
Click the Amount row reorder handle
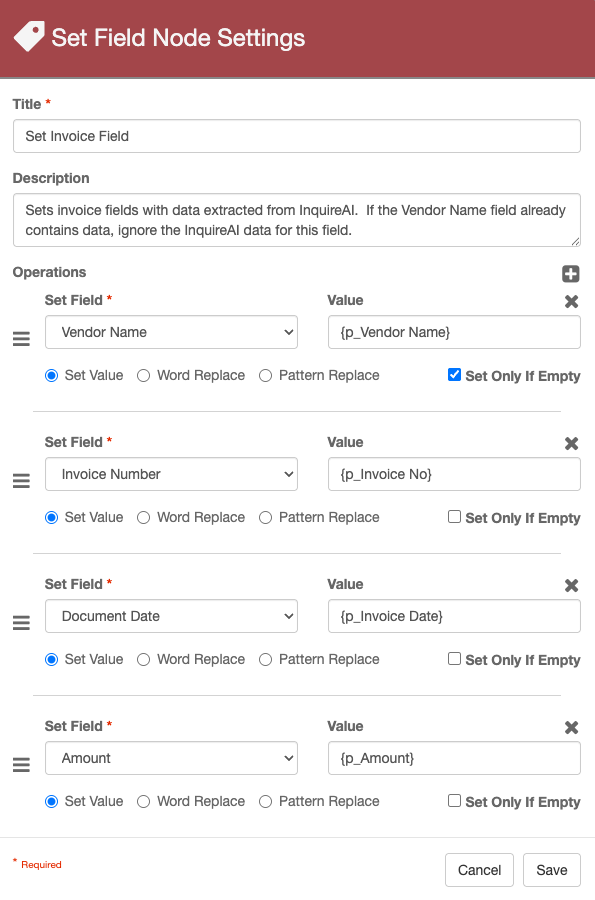pos(21,765)
